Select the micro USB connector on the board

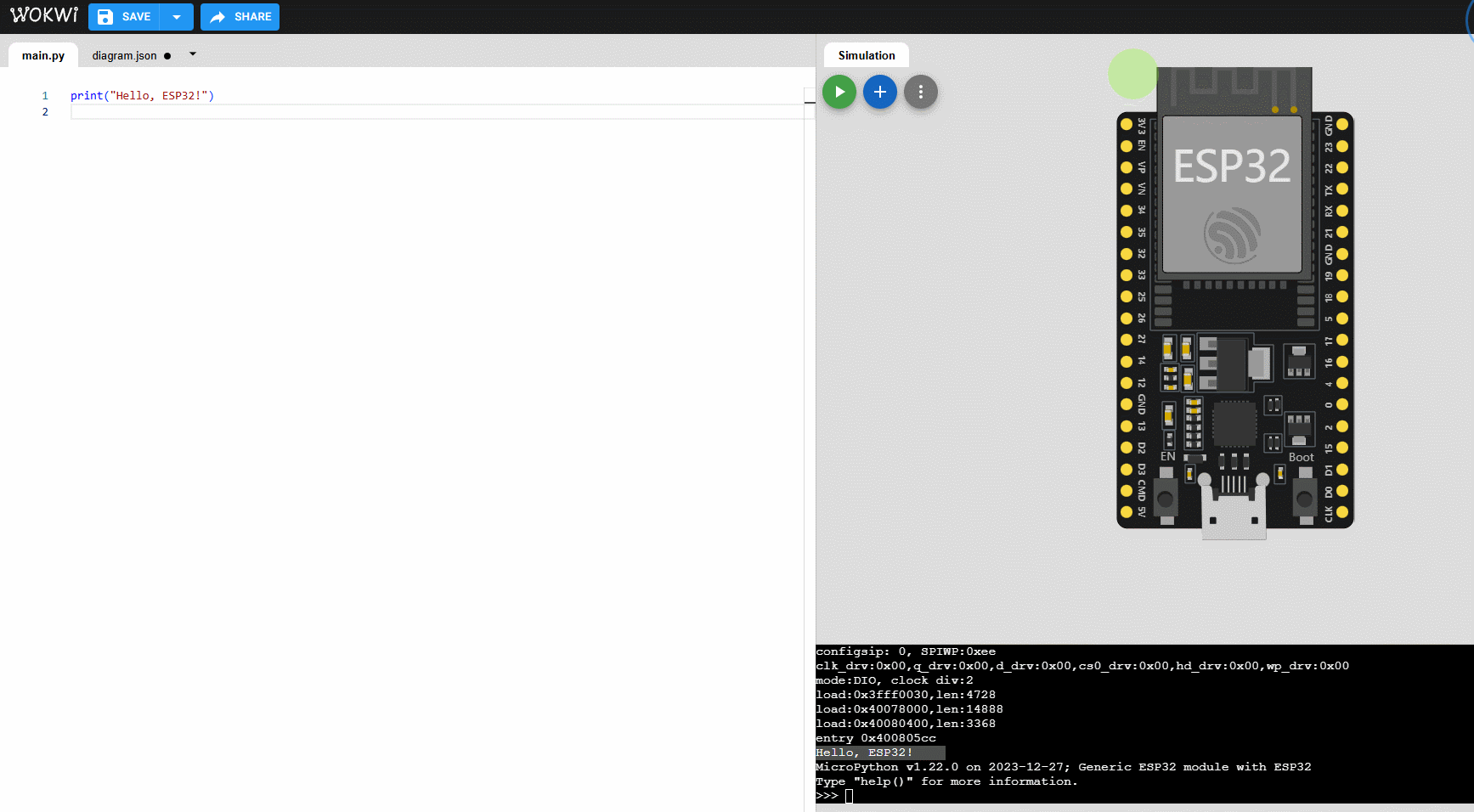pos(1234,509)
